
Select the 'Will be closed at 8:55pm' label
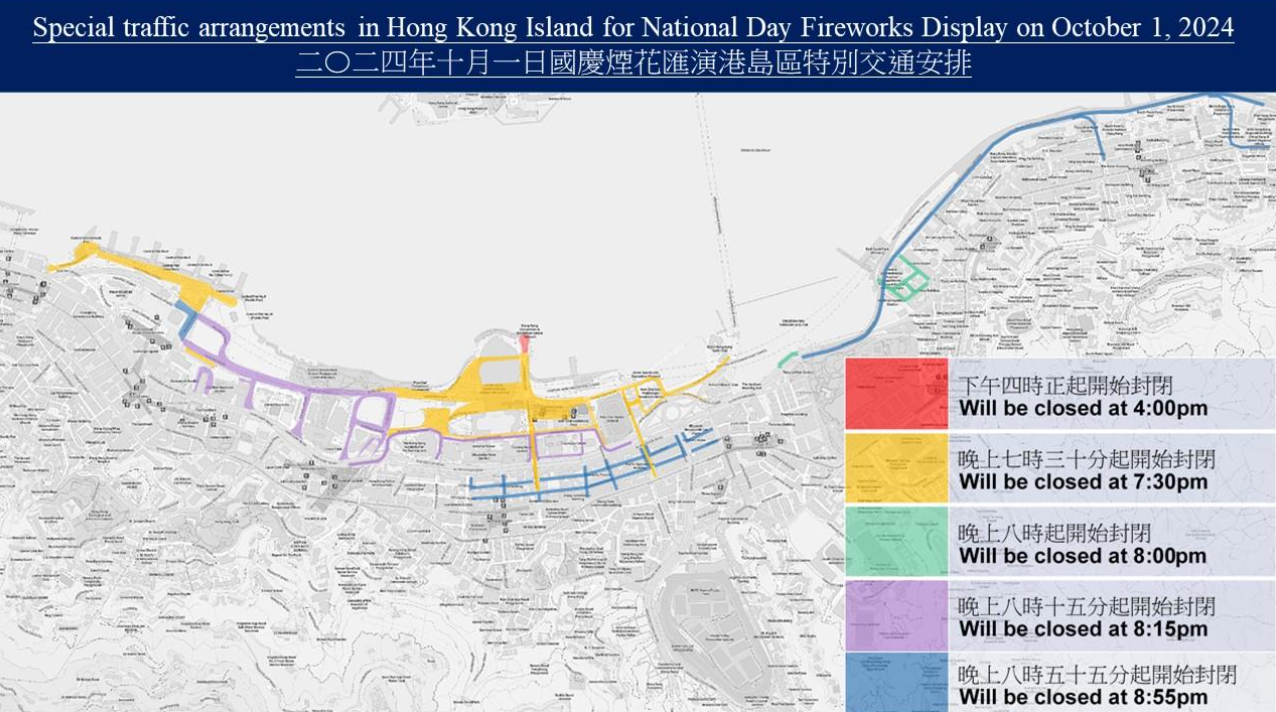1083,698
